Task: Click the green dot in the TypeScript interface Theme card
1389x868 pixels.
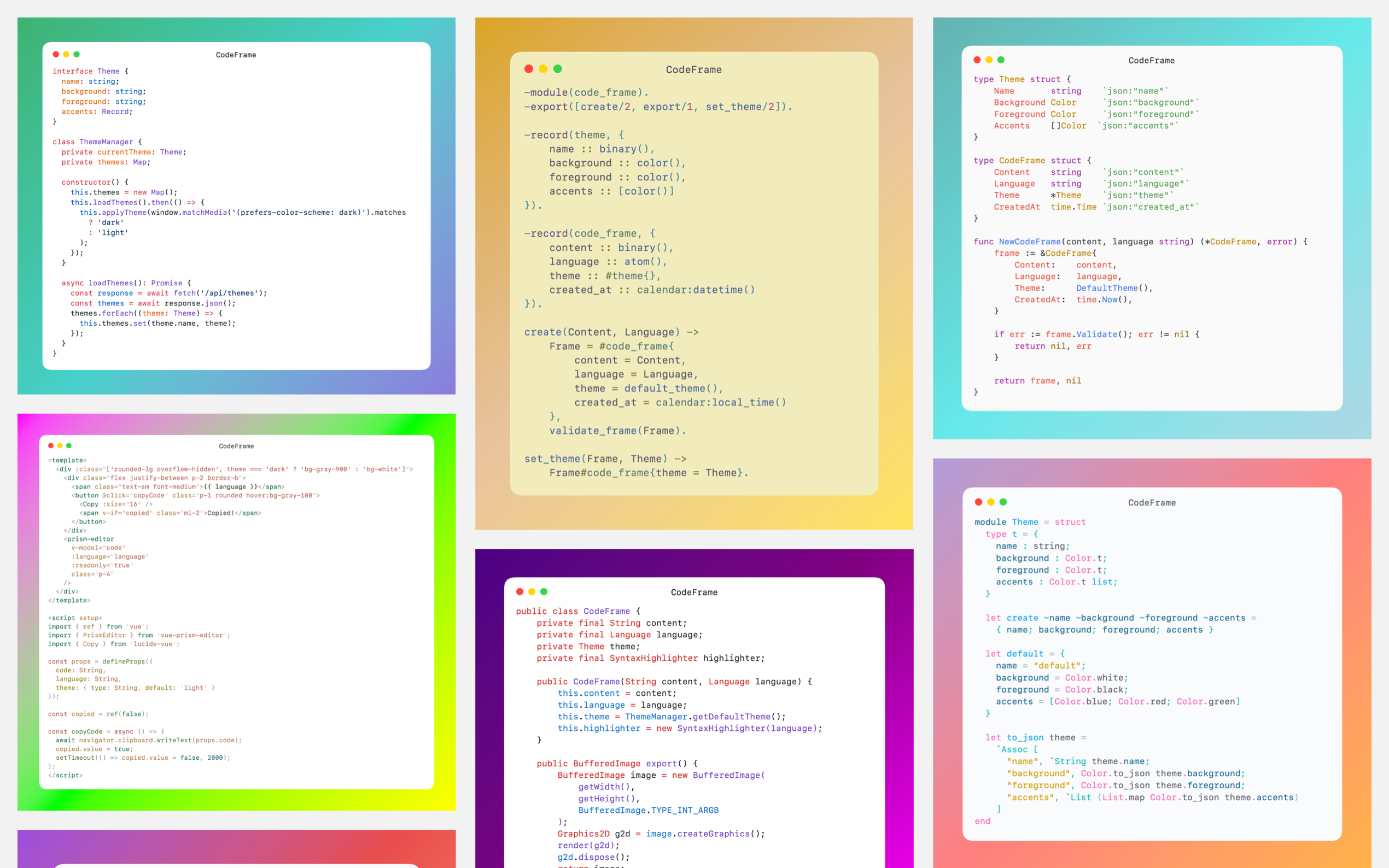Action: coord(77,55)
